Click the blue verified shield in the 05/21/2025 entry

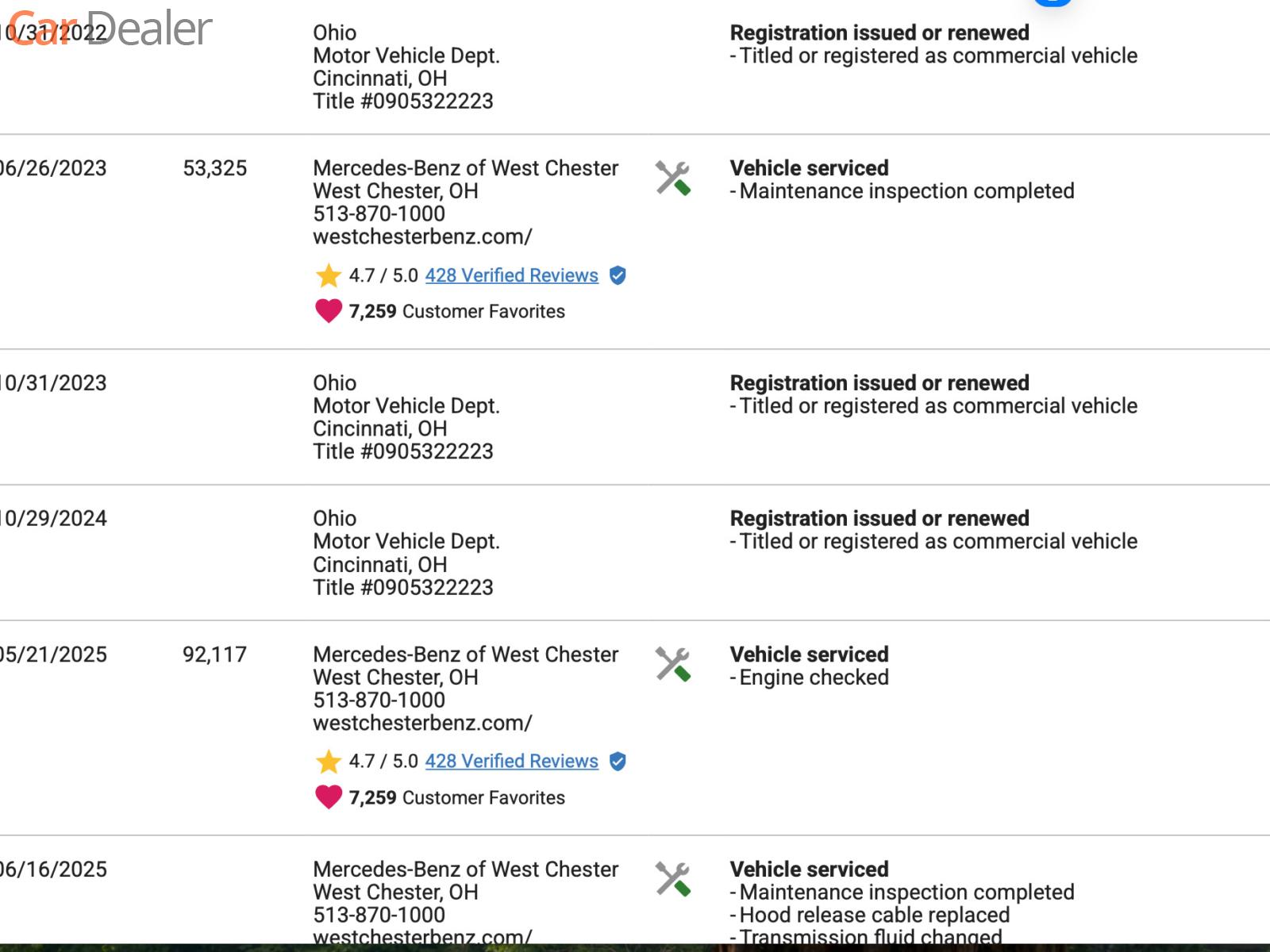(x=618, y=762)
